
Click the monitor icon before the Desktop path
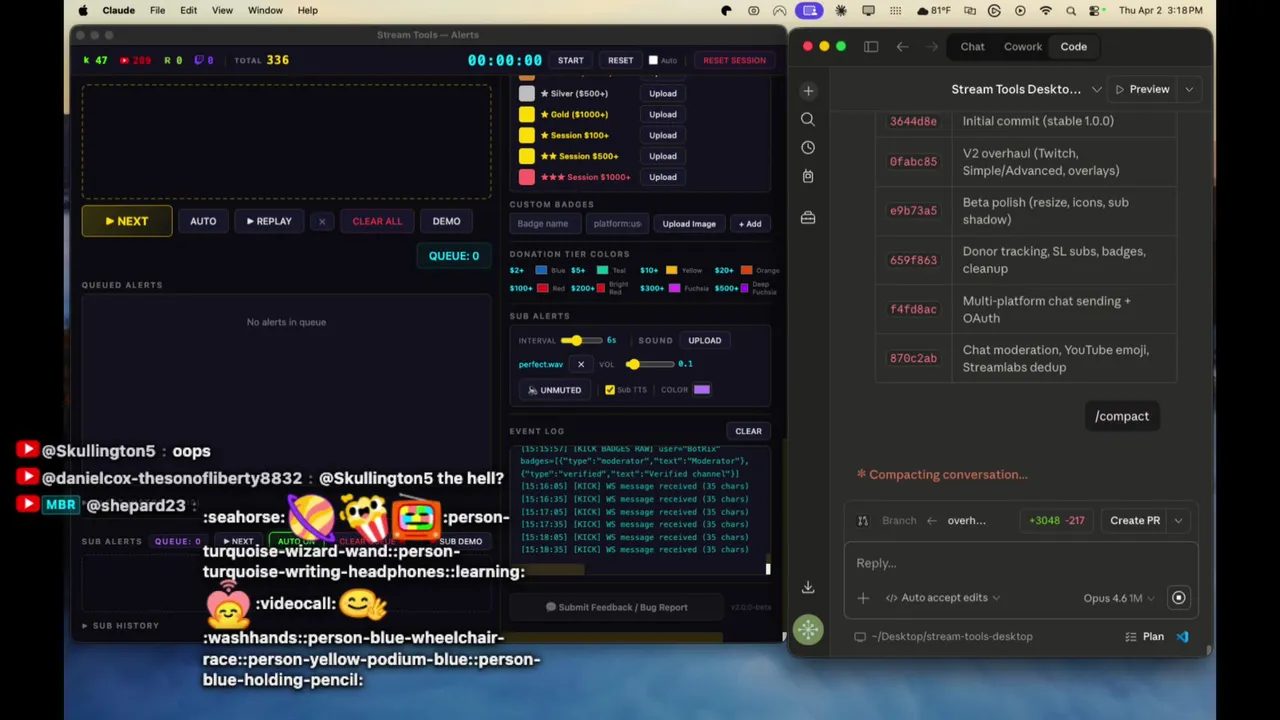coord(860,637)
